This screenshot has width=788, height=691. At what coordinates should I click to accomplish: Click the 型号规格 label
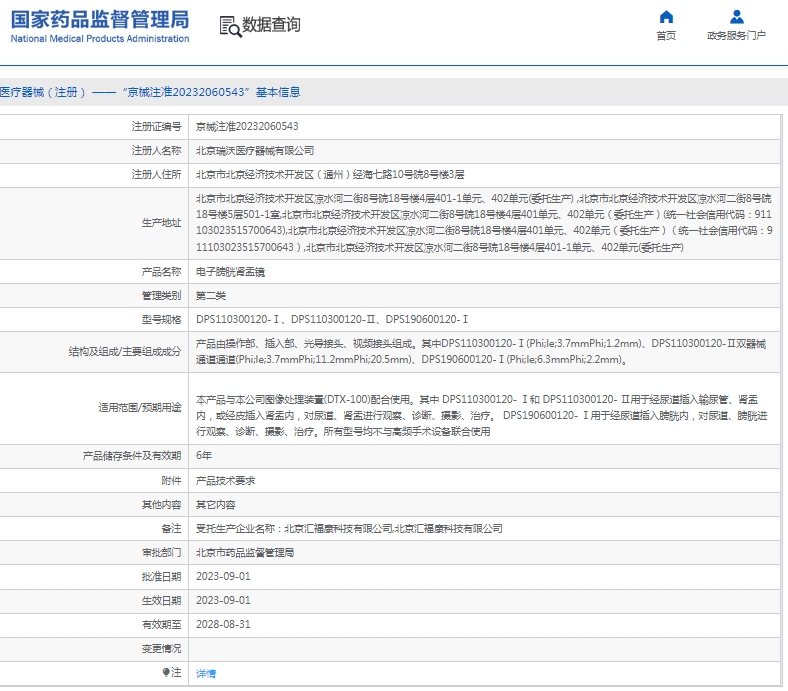(x=161, y=320)
